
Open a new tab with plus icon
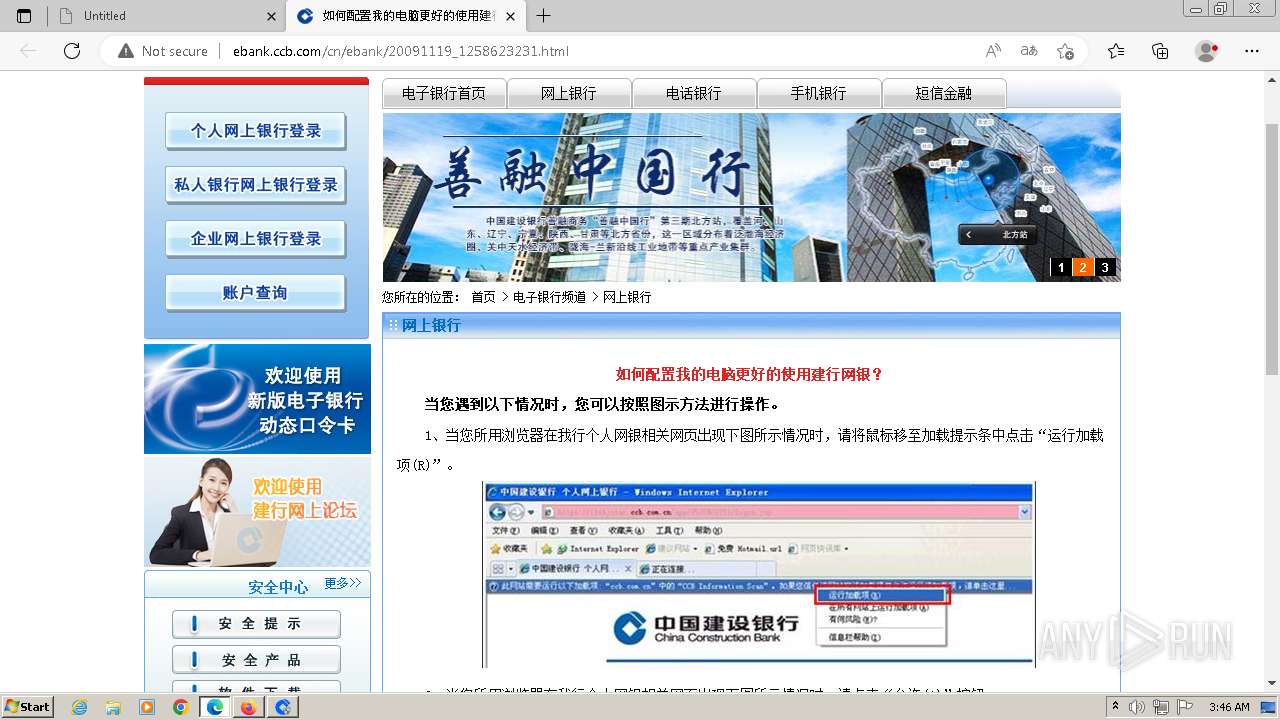[x=544, y=16]
